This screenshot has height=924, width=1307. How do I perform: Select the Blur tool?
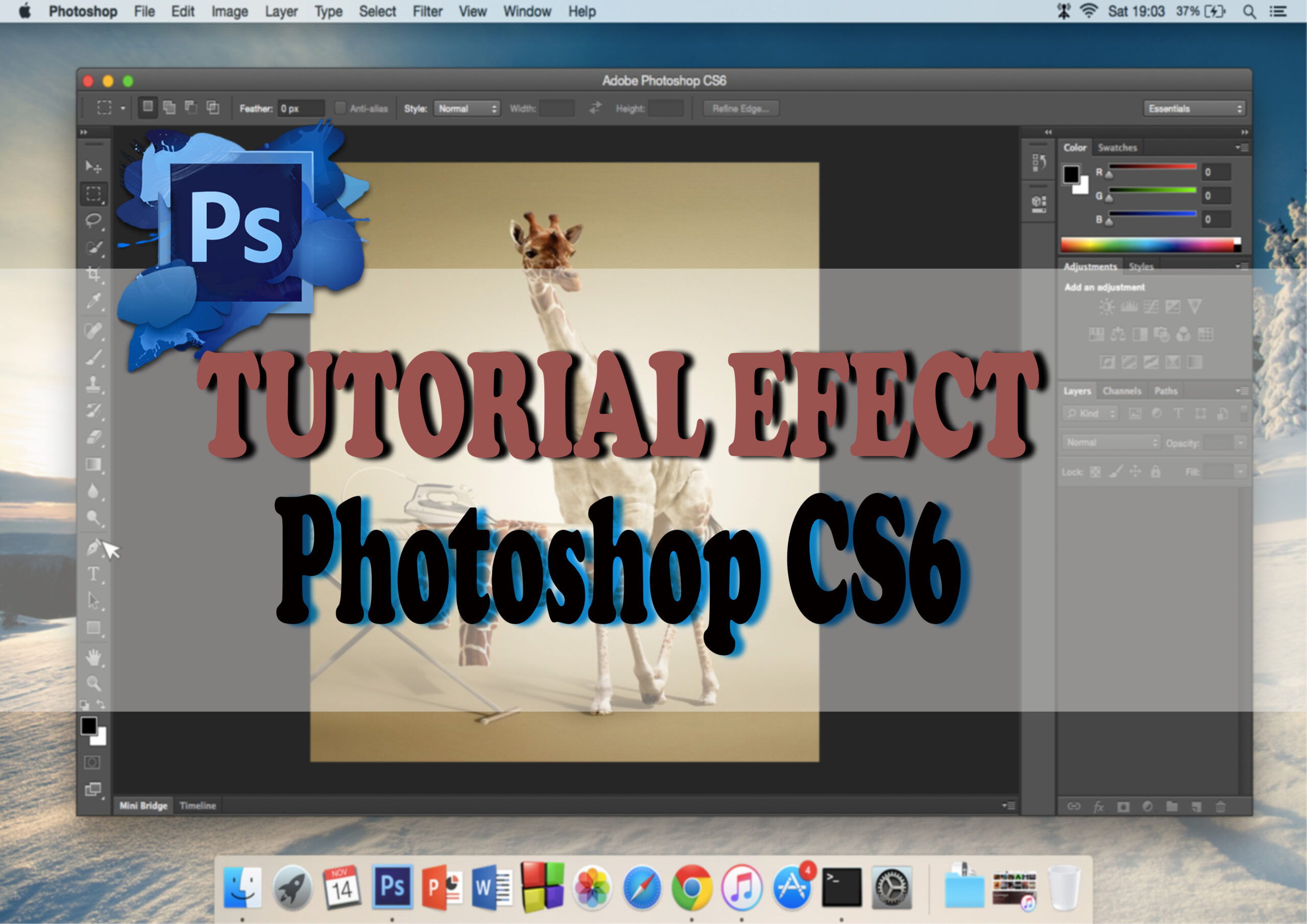pyautogui.click(x=93, y=491)
